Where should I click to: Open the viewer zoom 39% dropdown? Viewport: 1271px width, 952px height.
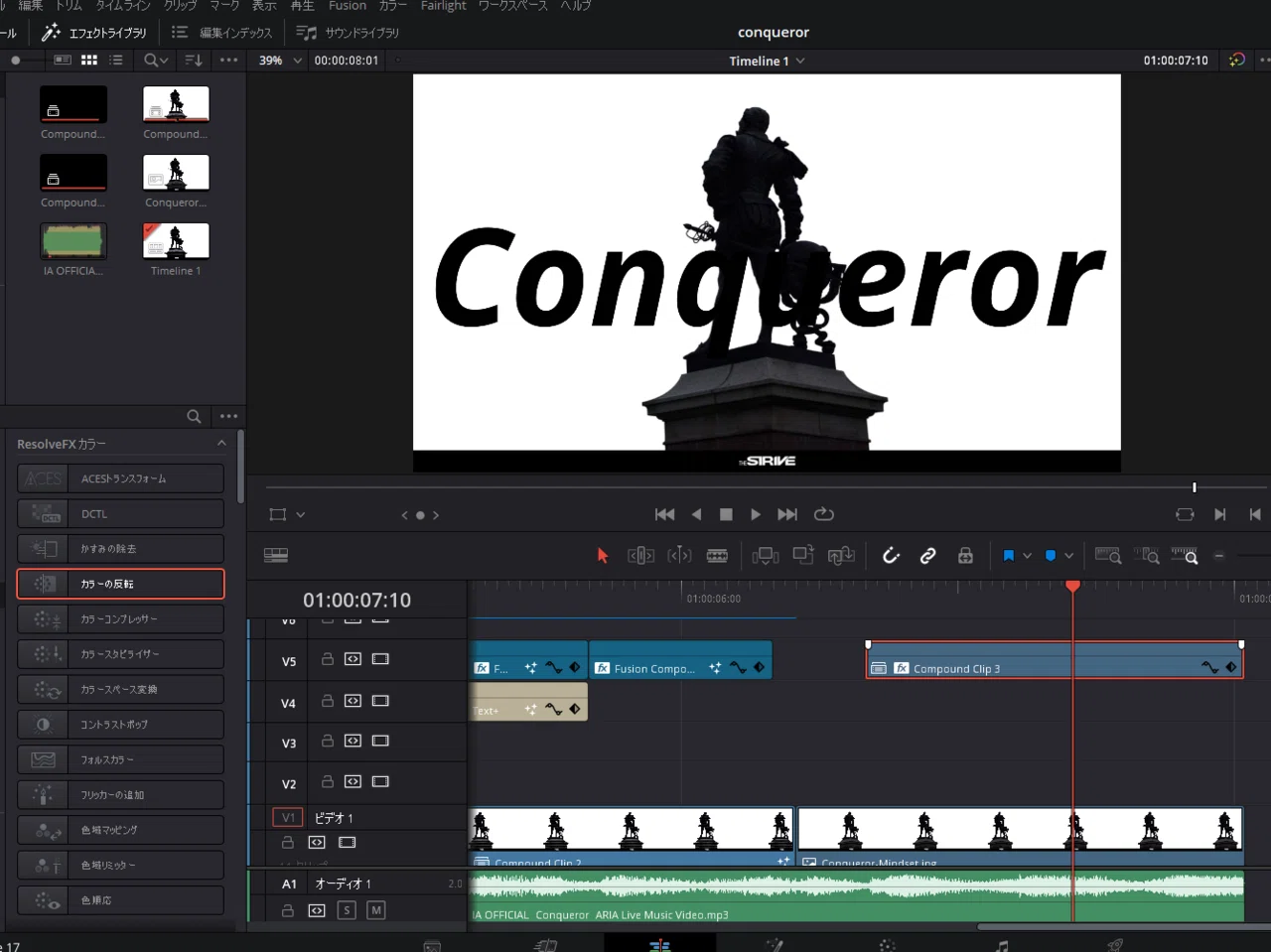tap(280, 61)
